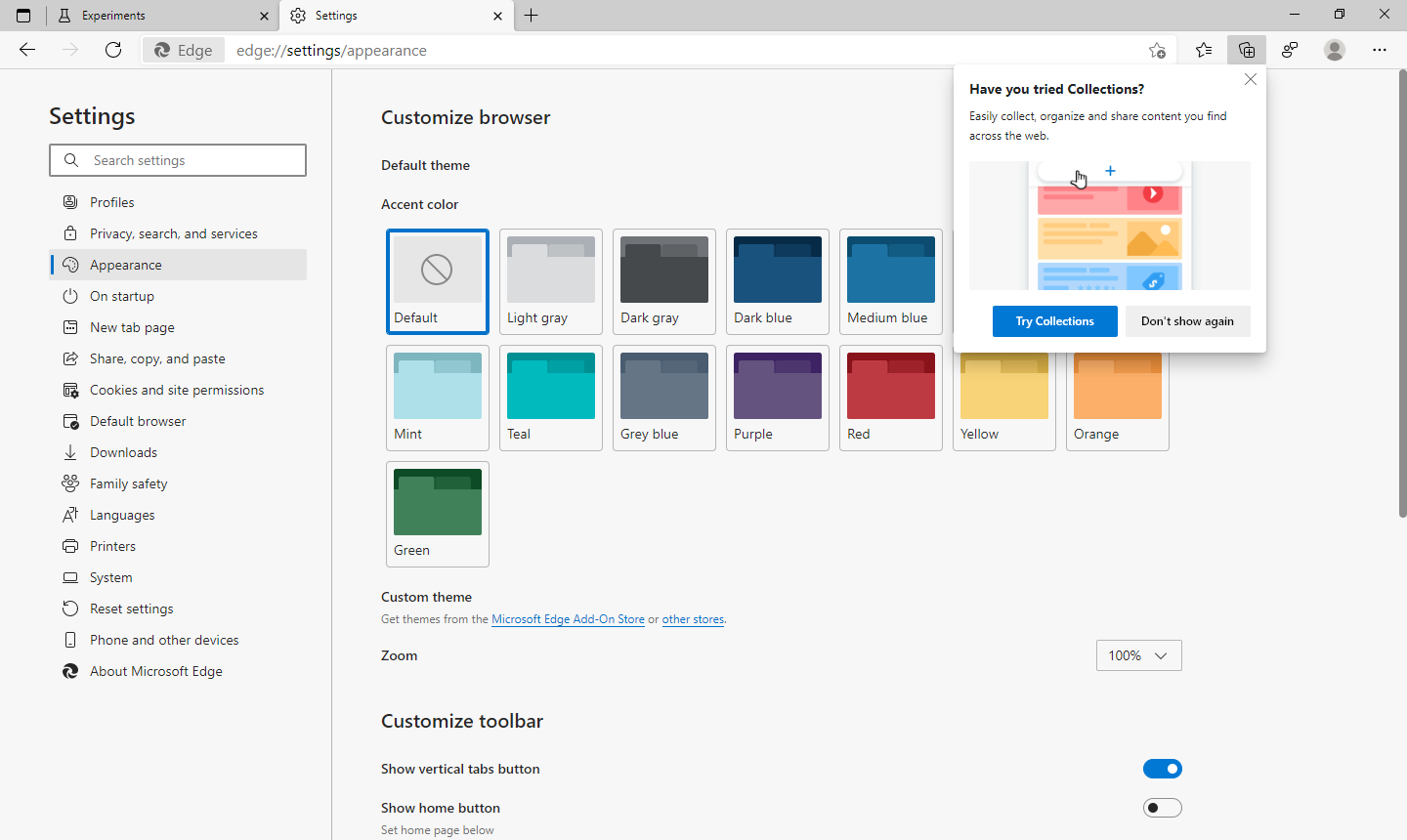Click the New tab page icon
Screen dimensions: 1407x840
(70, 327)
